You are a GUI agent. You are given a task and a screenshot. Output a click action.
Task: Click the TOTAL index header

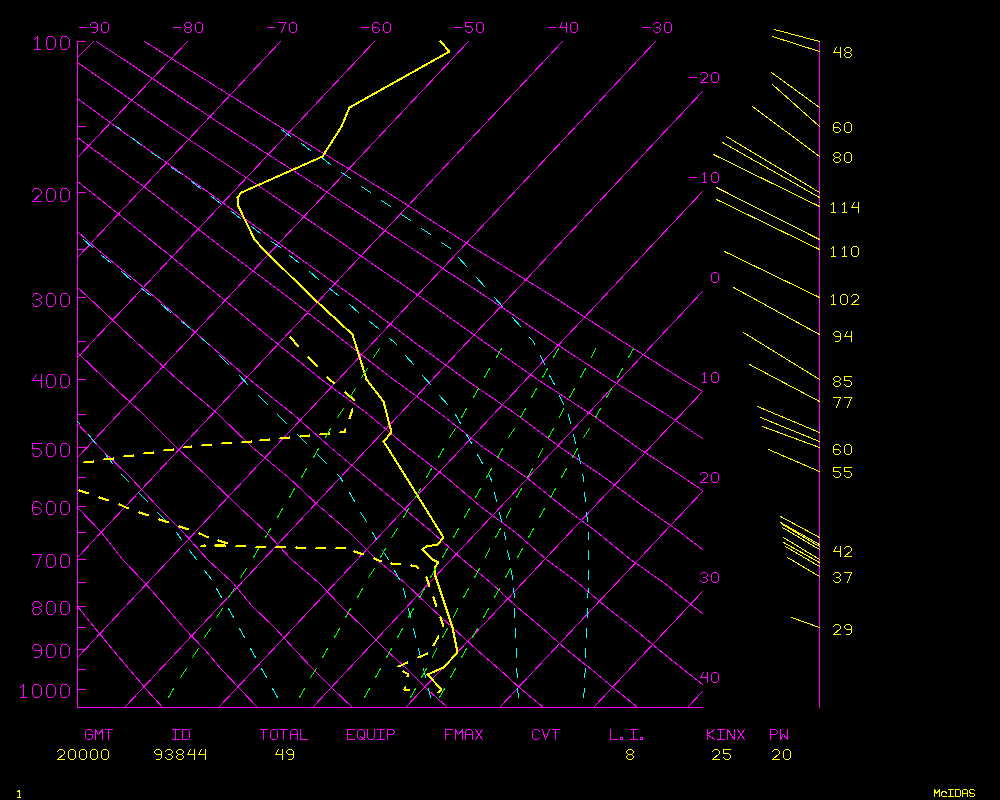point(284,735)
